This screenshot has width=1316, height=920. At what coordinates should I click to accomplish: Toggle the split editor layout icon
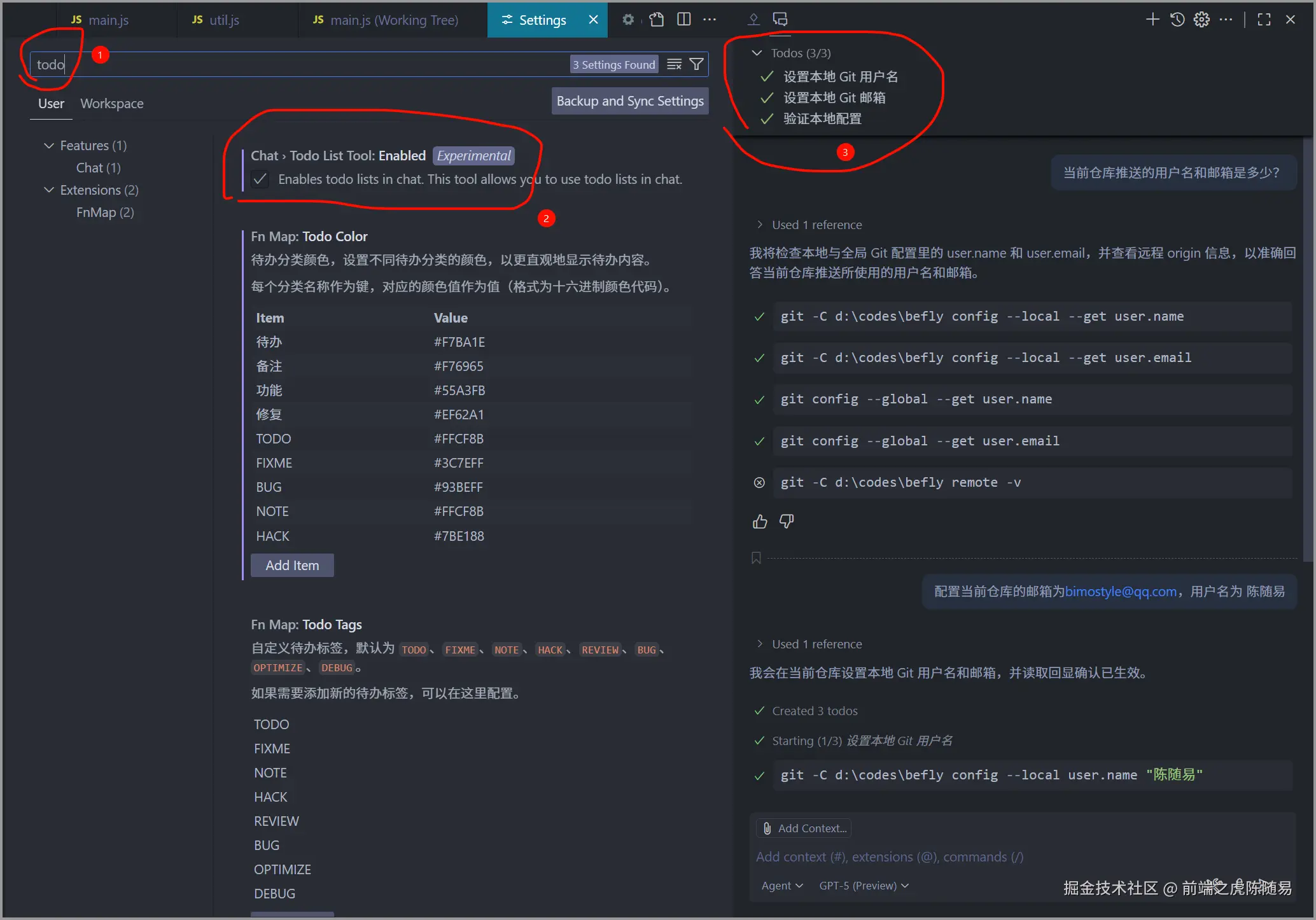(x=683, y=20)
